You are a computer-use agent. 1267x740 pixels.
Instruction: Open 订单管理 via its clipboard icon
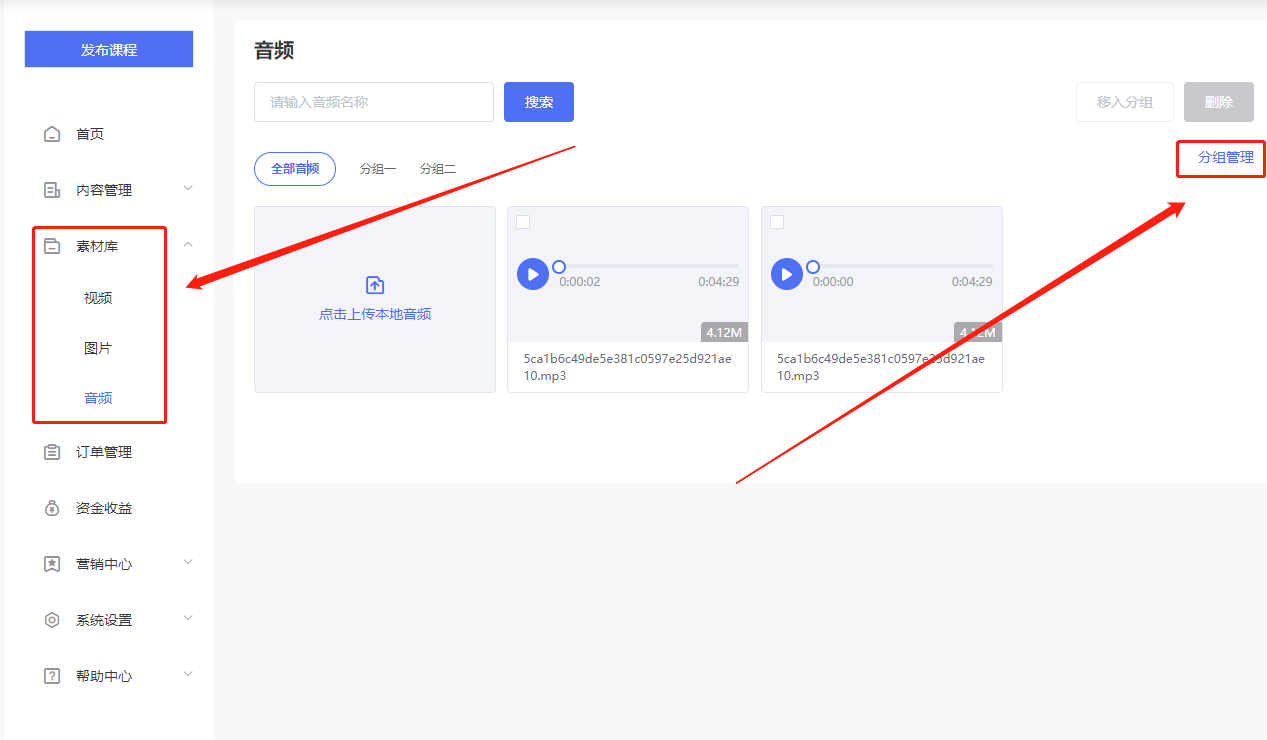coord(52,452)
